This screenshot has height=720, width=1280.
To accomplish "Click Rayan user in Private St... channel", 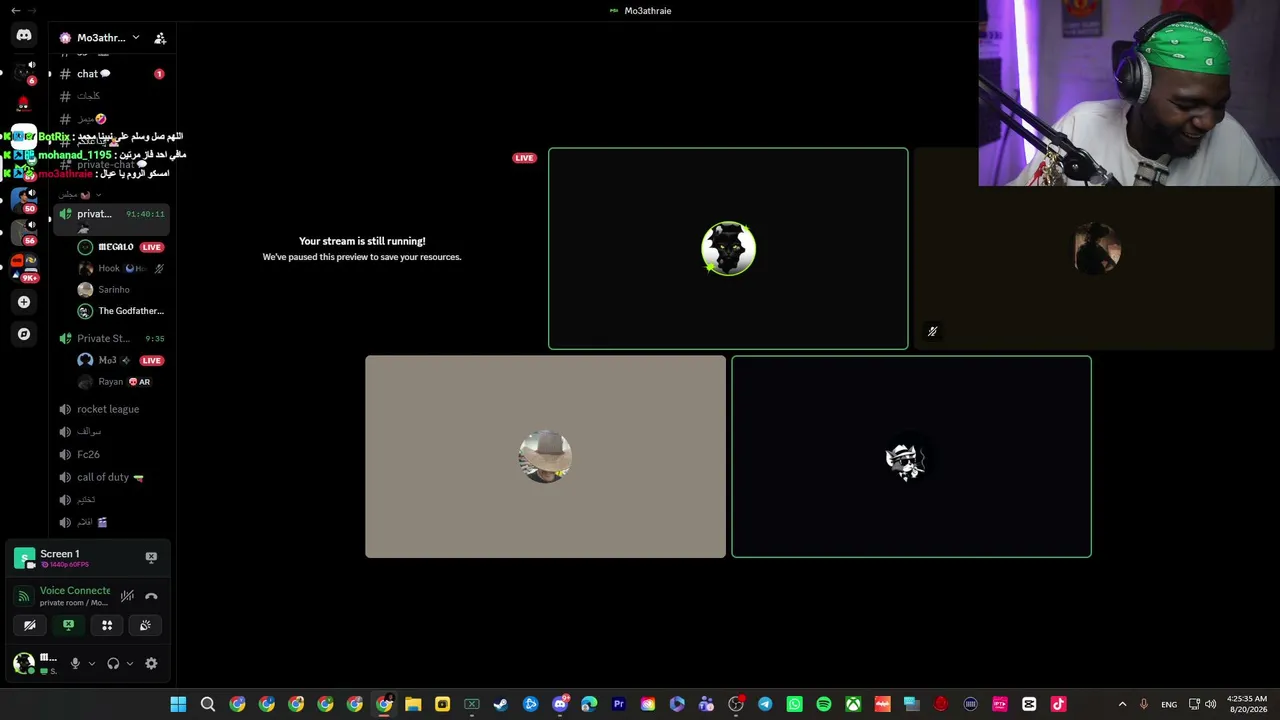I will coord(110,382).
